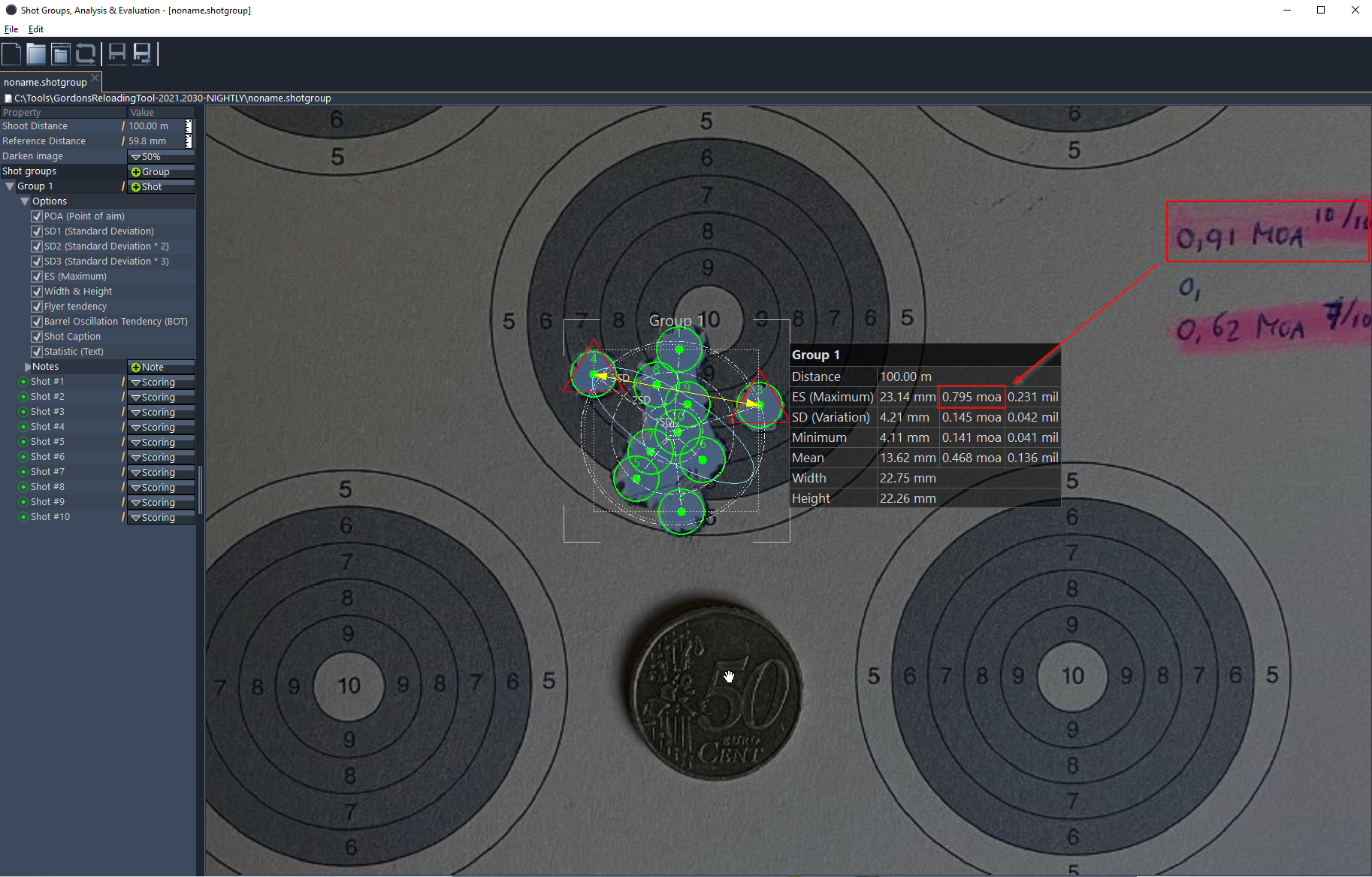Open the Edit menu
Viewport: 1372px width, 877px height.
pos(36,29)
